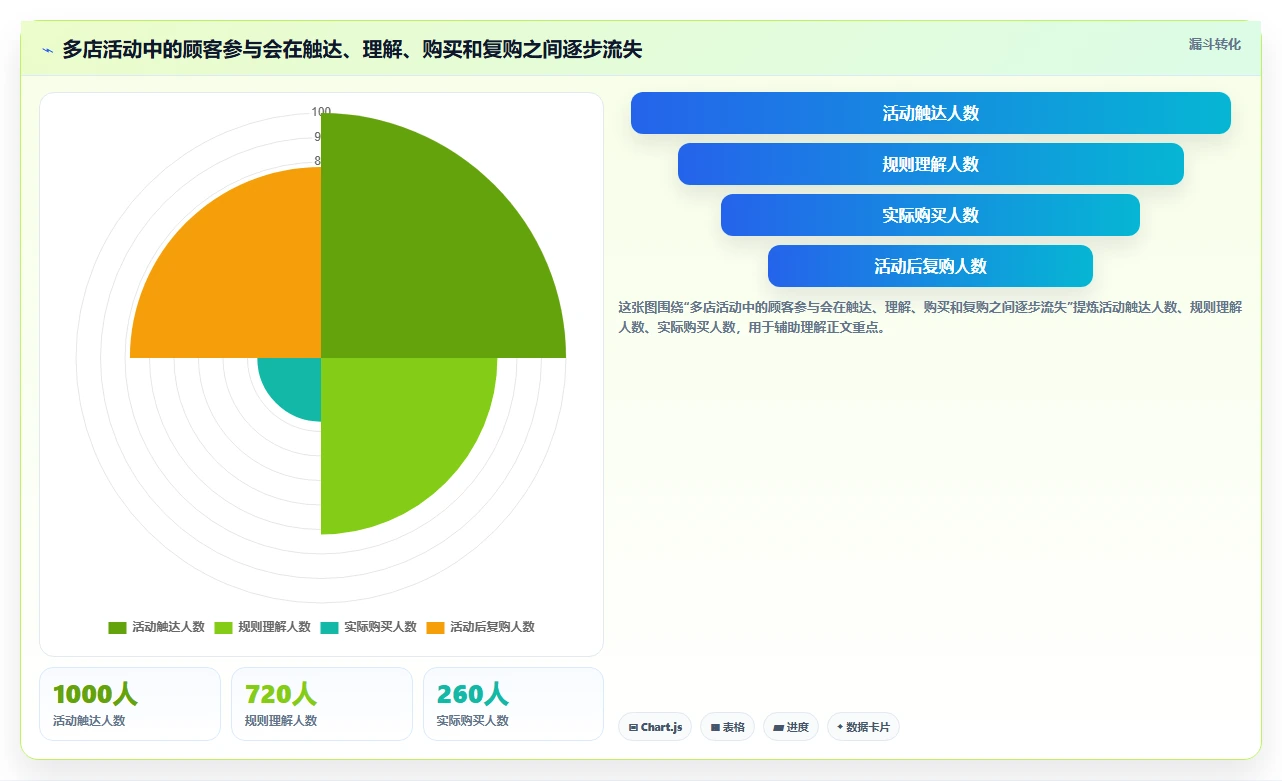Click legend text 实际购买人数

click(x=380, y=627)
